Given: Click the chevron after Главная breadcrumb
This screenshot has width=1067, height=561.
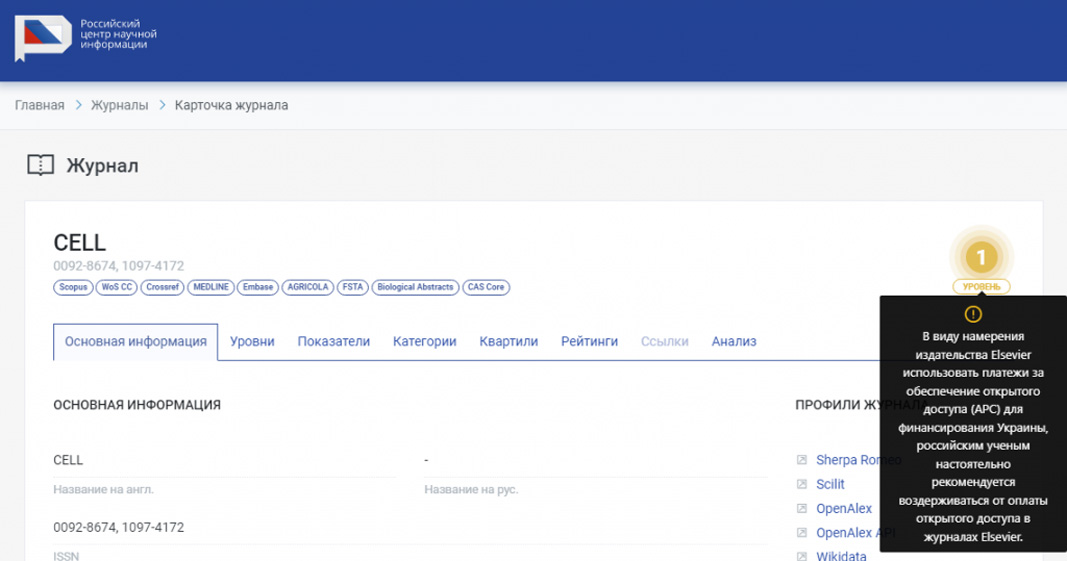Looking at the screenshot, I should 78,106.
